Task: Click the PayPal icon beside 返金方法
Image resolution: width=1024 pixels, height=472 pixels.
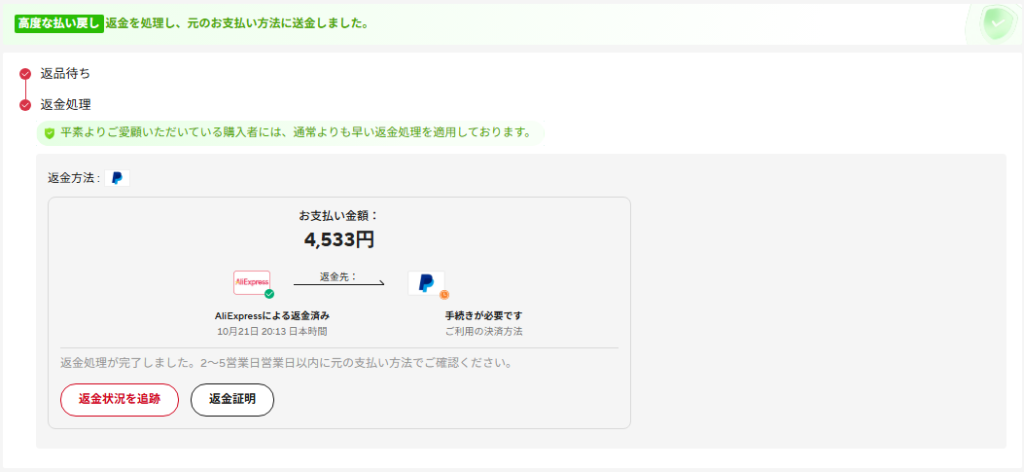Action: pyautogui.click(x=117, y=178)
